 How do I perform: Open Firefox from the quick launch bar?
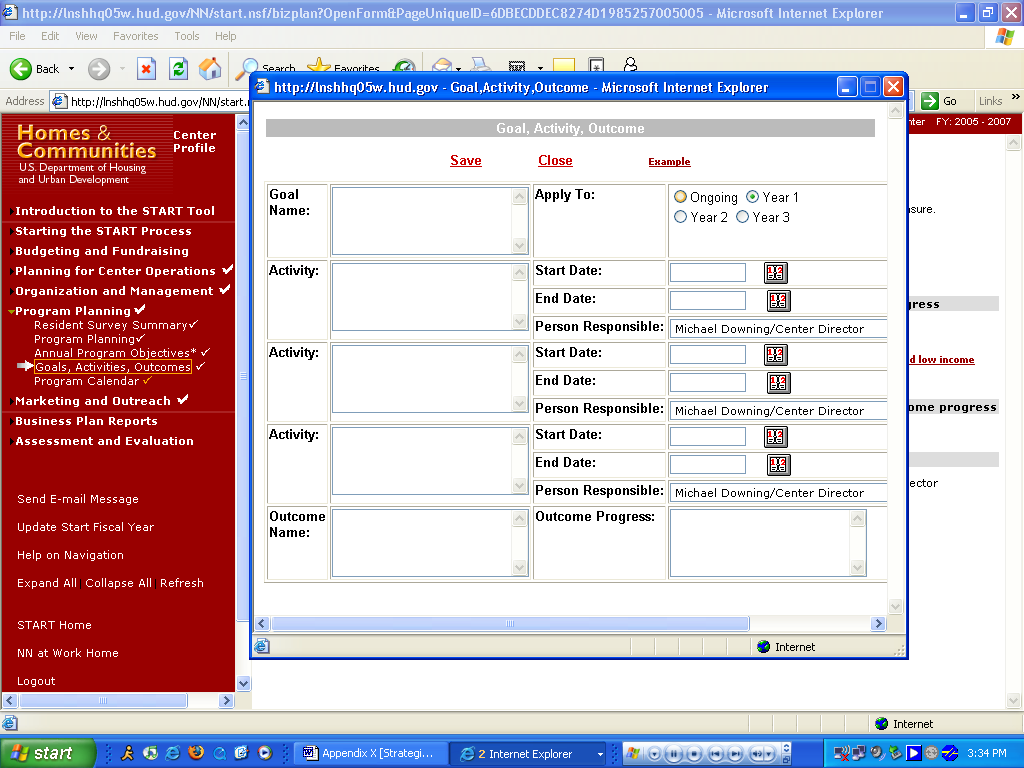point(196,753)
